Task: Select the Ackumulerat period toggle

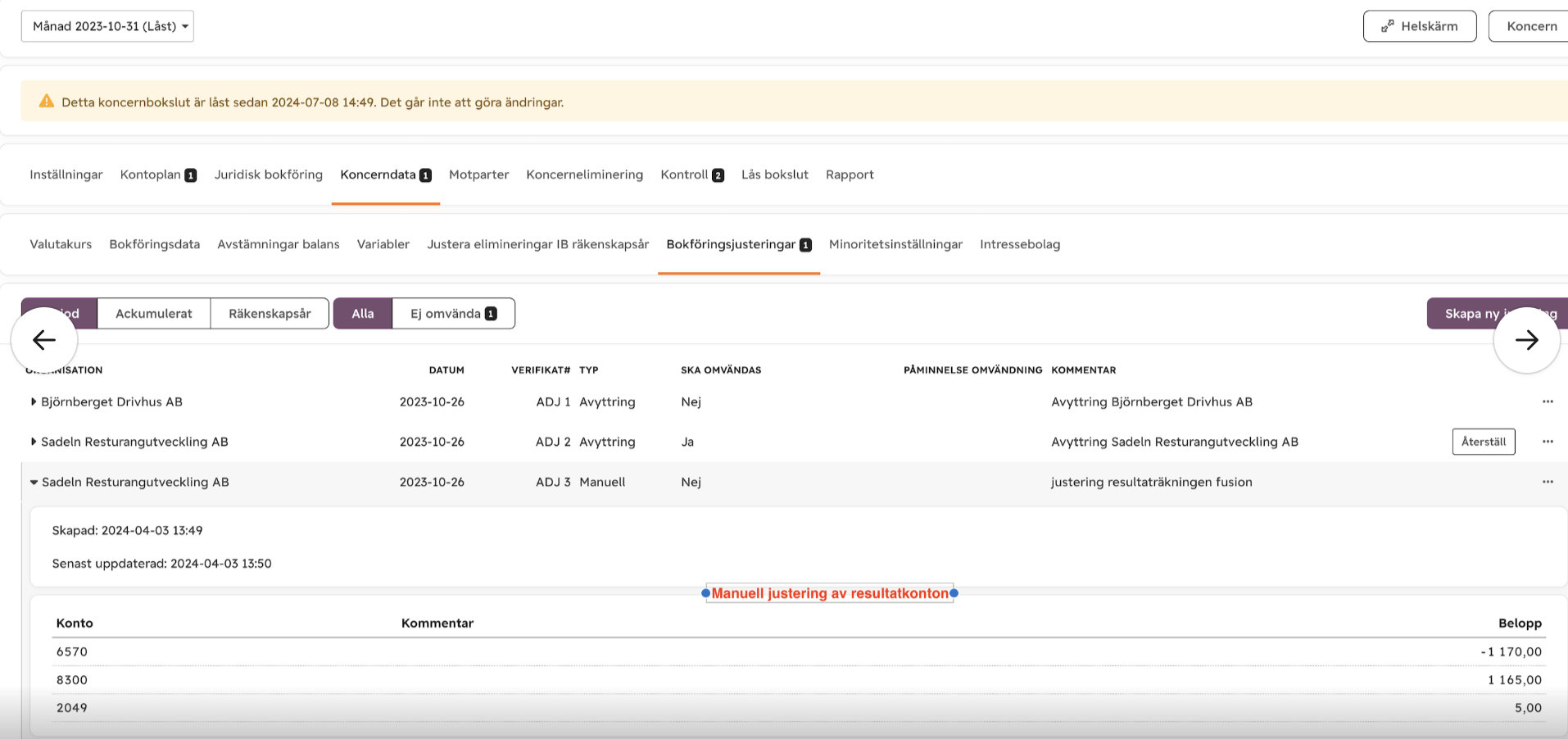Action: (154, 314)
